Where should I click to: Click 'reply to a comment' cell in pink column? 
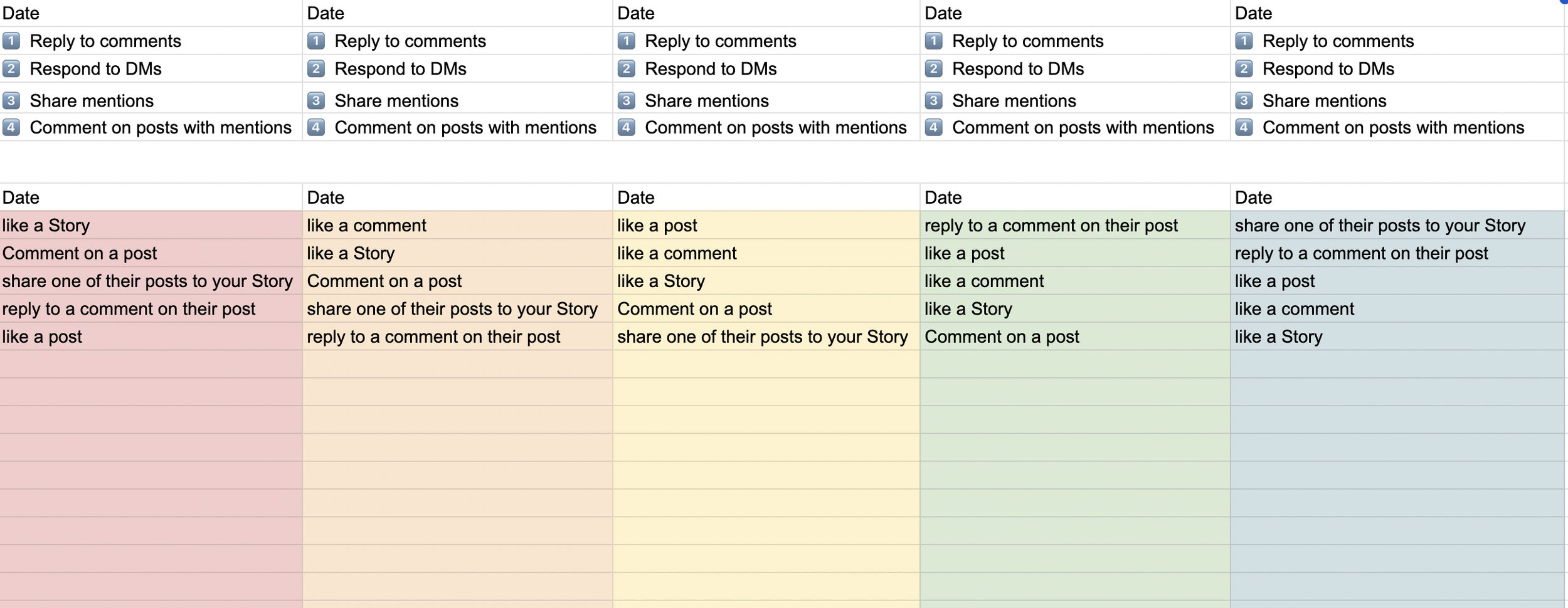[151, 309]
